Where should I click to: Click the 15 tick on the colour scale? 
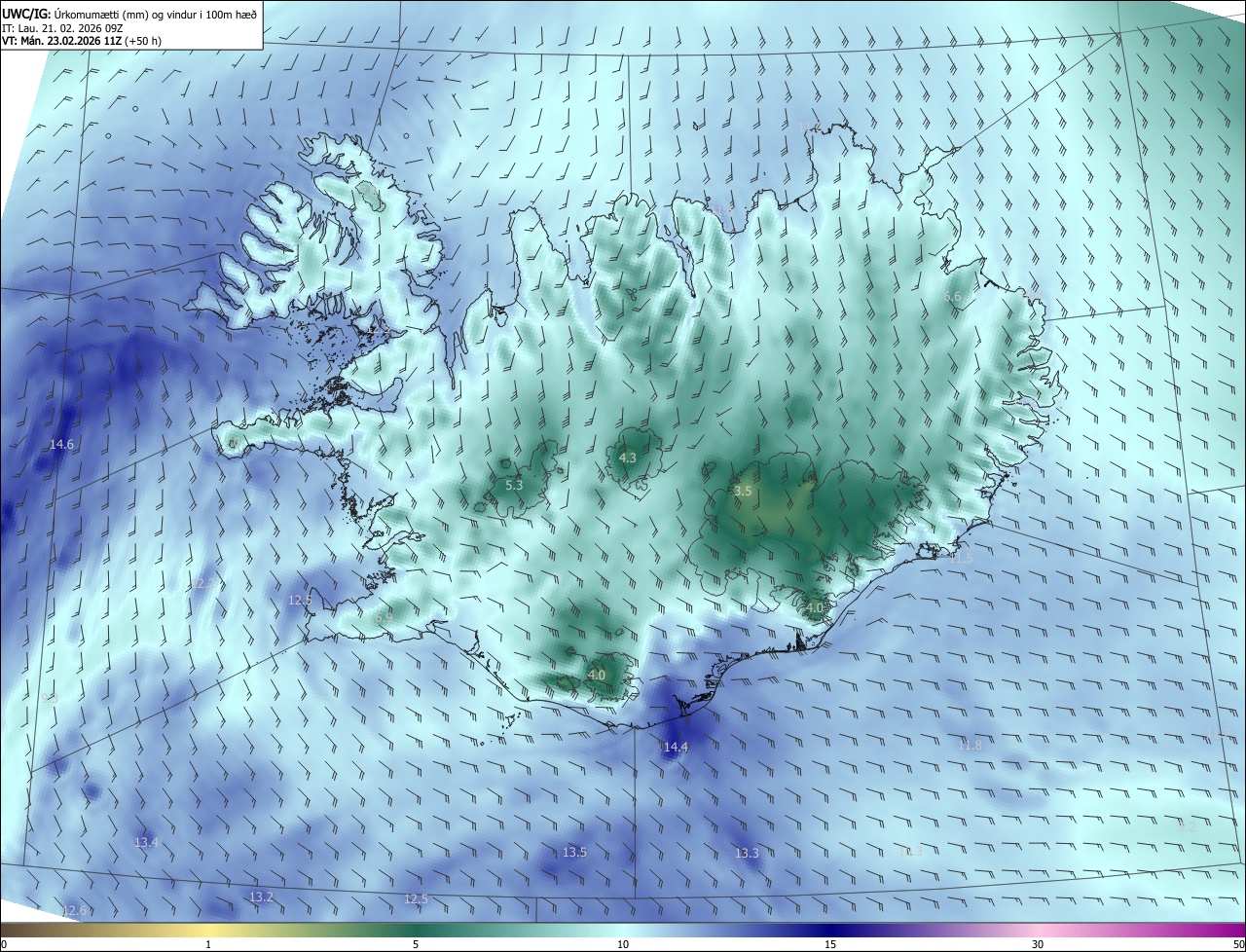830,944
